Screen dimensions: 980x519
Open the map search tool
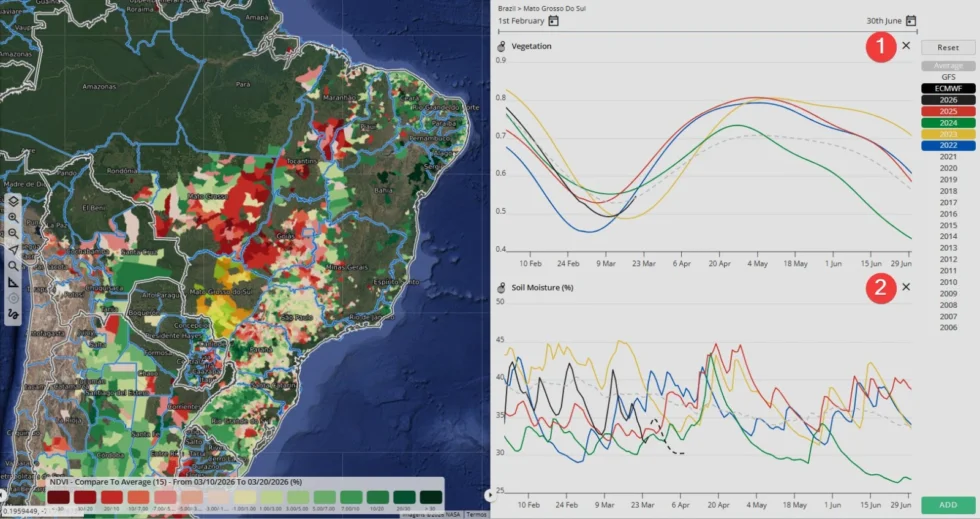coord(13,266)
